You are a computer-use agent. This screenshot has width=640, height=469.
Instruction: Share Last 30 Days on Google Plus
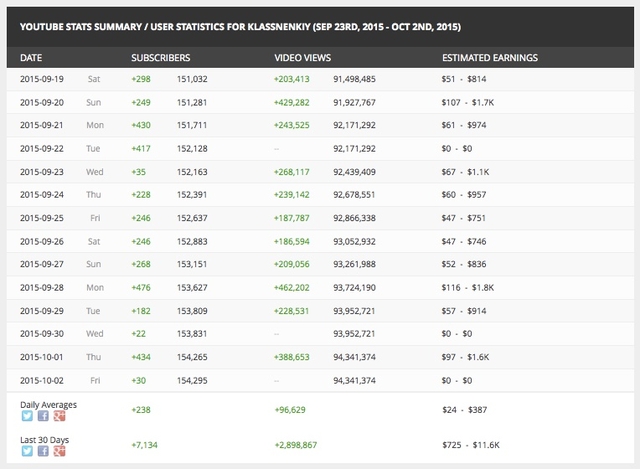tap(60, 451)
